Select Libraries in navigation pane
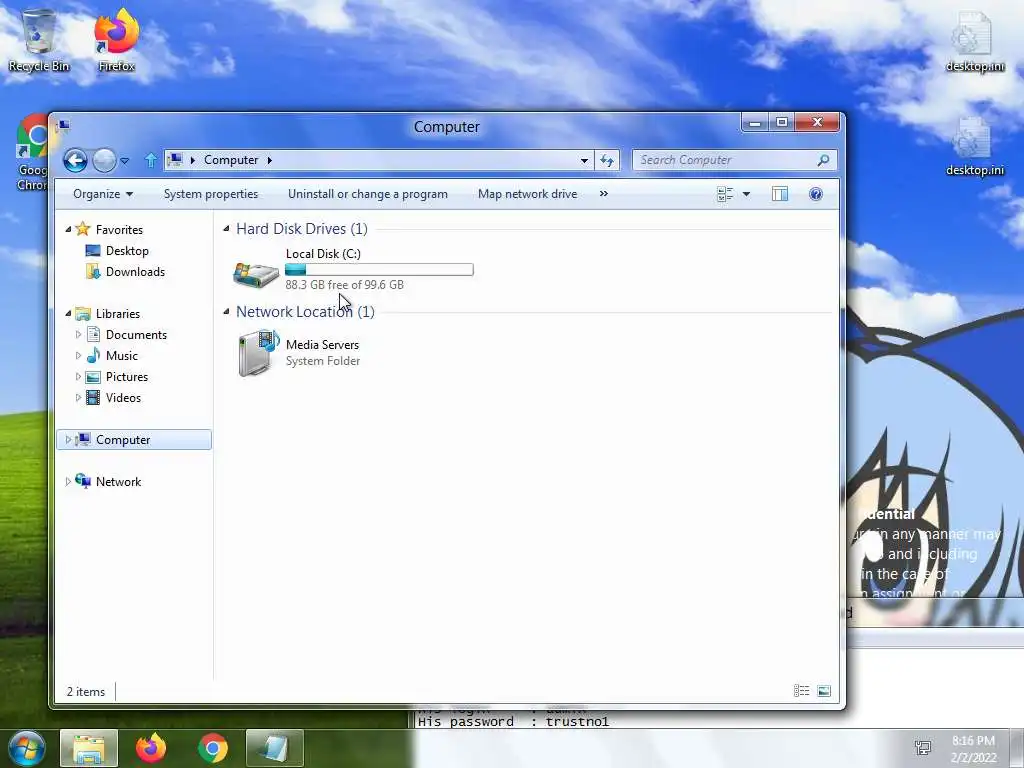Viewport: 1024px width, 768px height. click(x=118, y=313)
